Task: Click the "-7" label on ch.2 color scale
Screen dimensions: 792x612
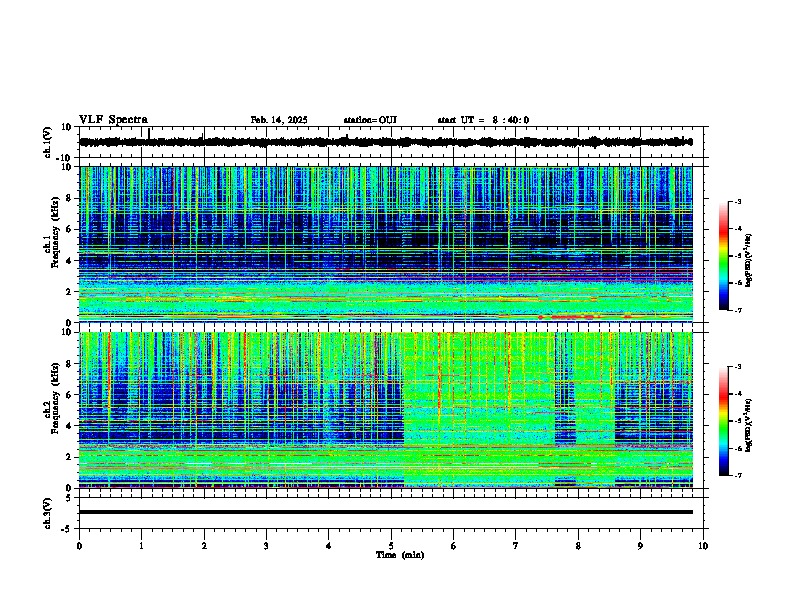Action: [738, 475]
